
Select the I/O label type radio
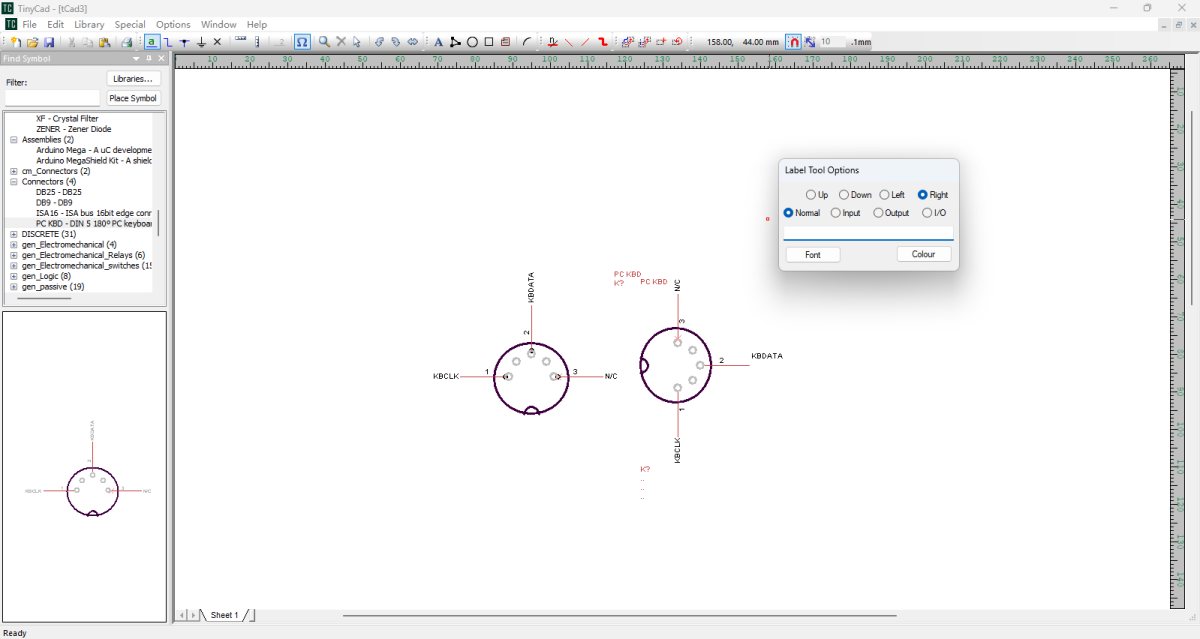coord(927,213)
